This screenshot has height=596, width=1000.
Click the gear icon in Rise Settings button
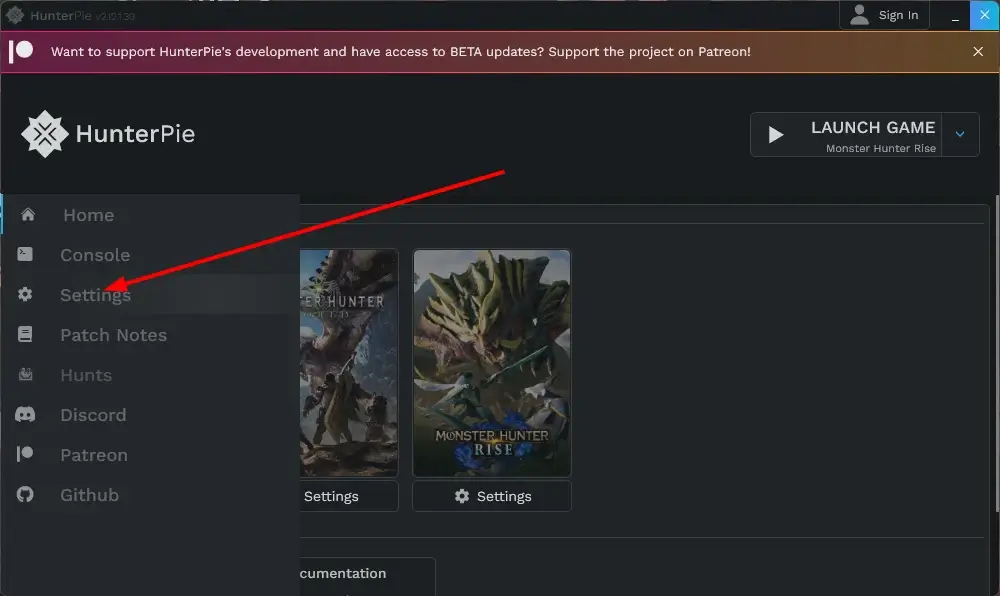pos(462,496)
